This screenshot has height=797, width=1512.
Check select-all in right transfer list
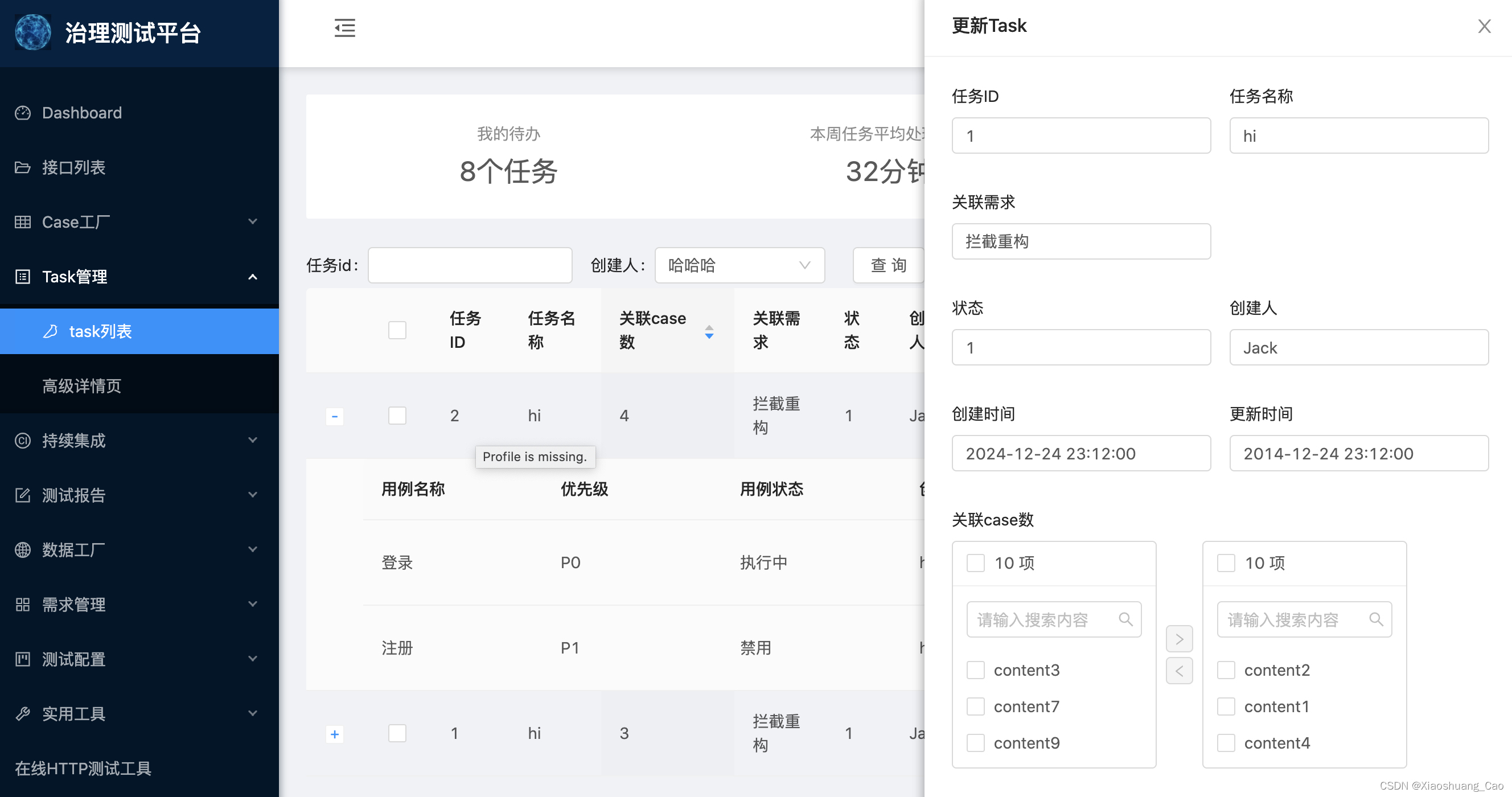(x=1226, y=563)
